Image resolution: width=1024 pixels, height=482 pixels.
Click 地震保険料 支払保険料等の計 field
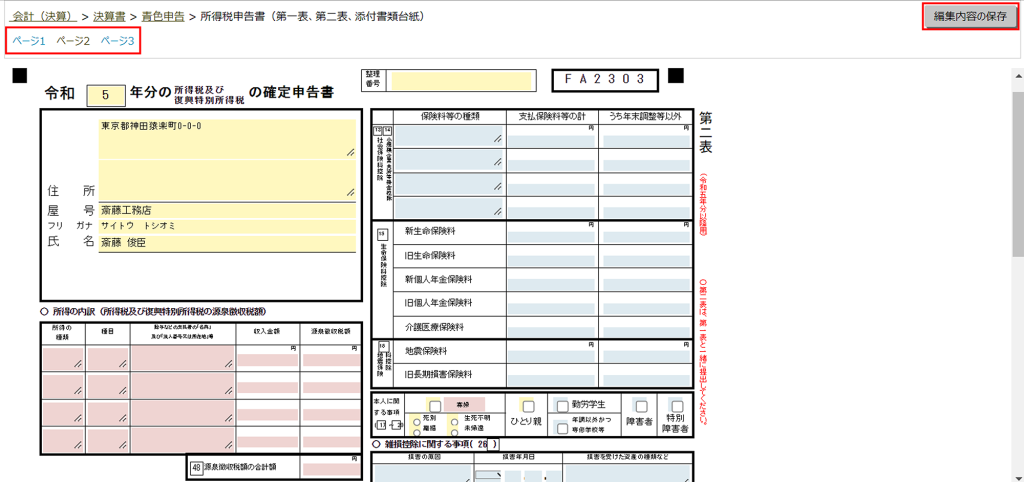551,356
